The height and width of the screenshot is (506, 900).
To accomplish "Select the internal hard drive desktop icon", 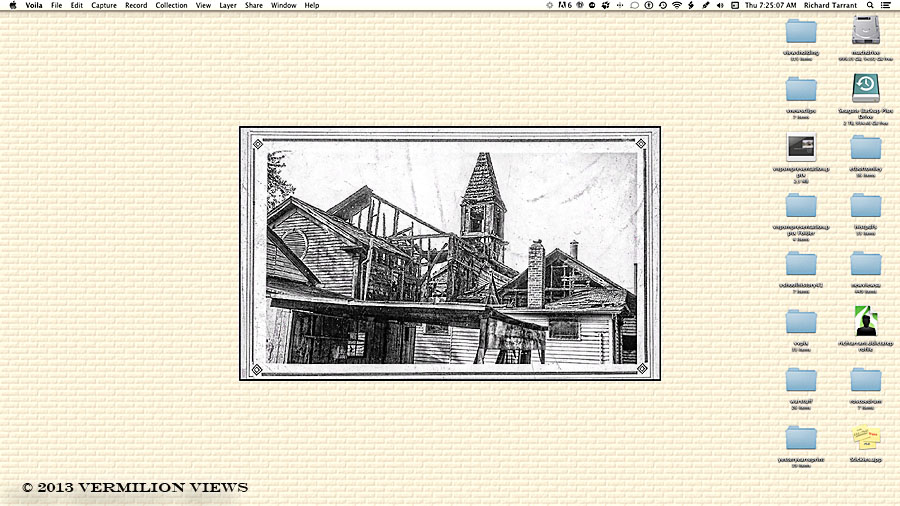I will pos(866,30).
